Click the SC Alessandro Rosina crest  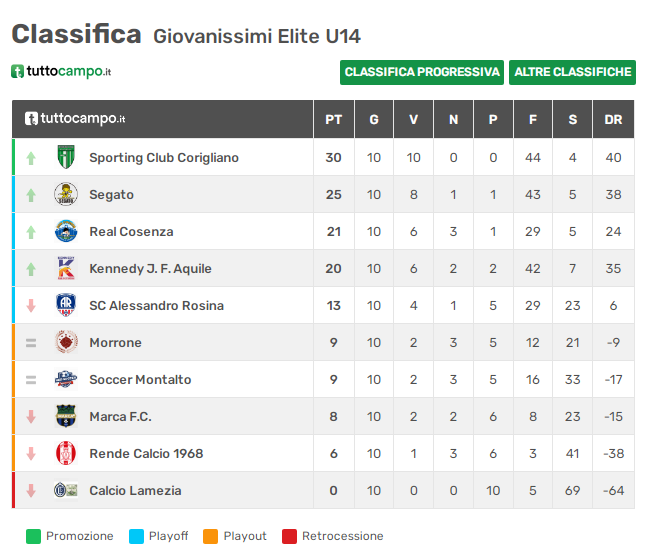(66, 305)
